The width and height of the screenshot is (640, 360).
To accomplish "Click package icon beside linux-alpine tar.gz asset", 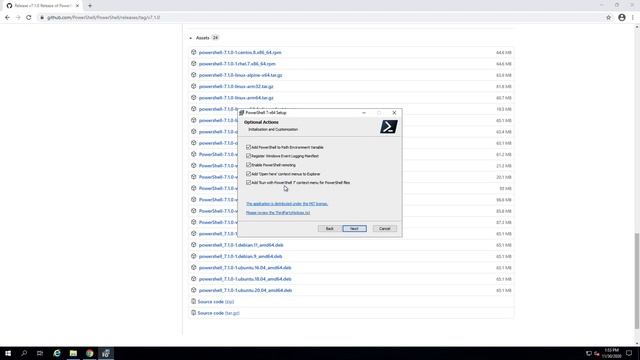I will point(193,75).
